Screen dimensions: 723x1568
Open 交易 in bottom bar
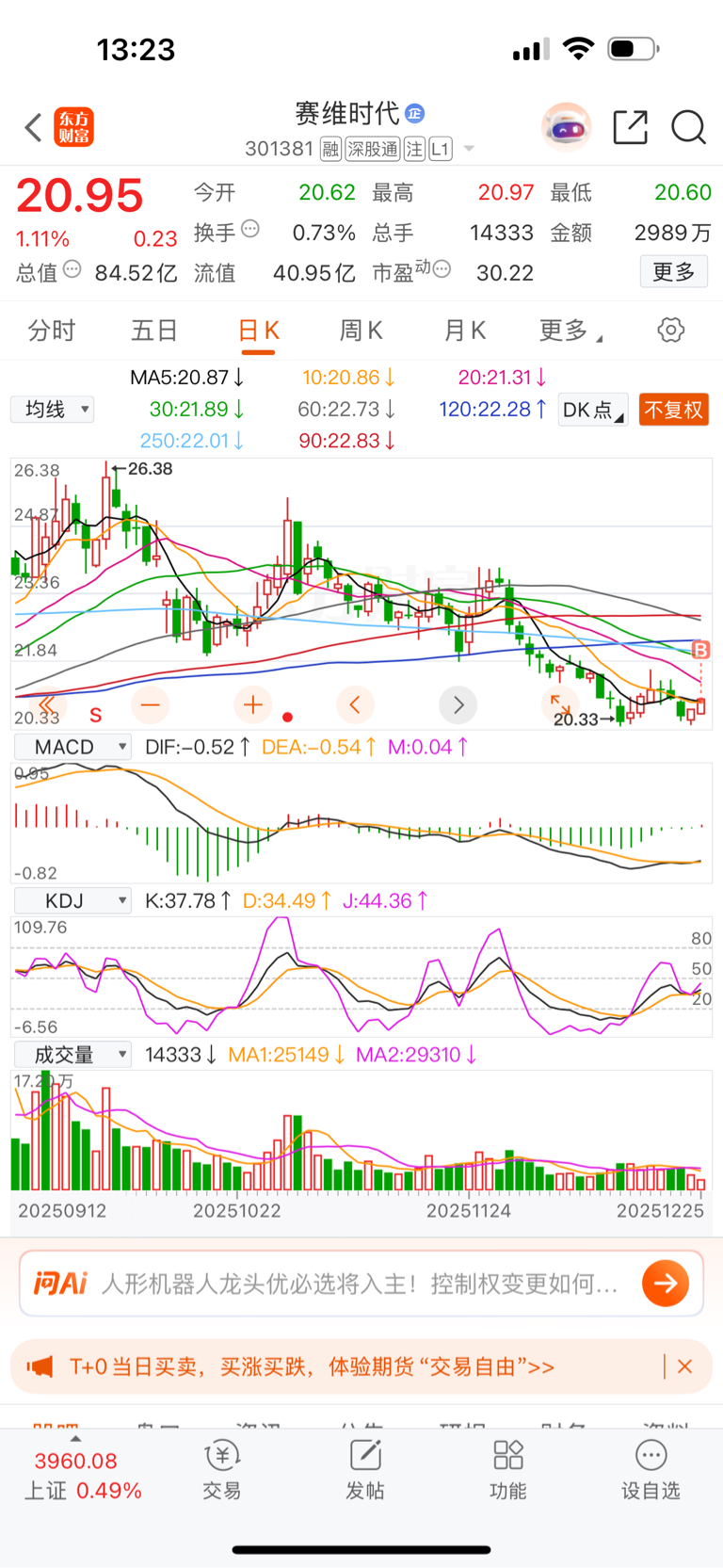222,1469
